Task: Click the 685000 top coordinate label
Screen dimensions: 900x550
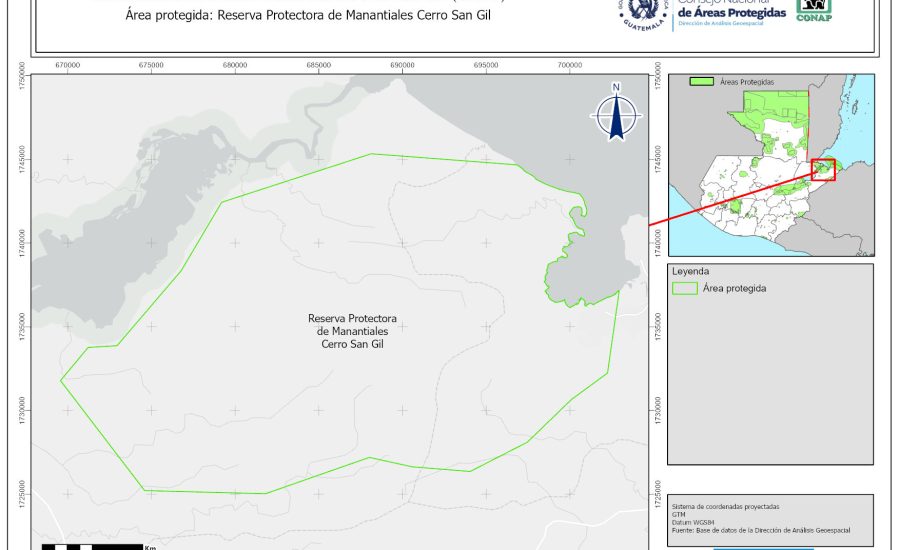Action: point(319,65)
